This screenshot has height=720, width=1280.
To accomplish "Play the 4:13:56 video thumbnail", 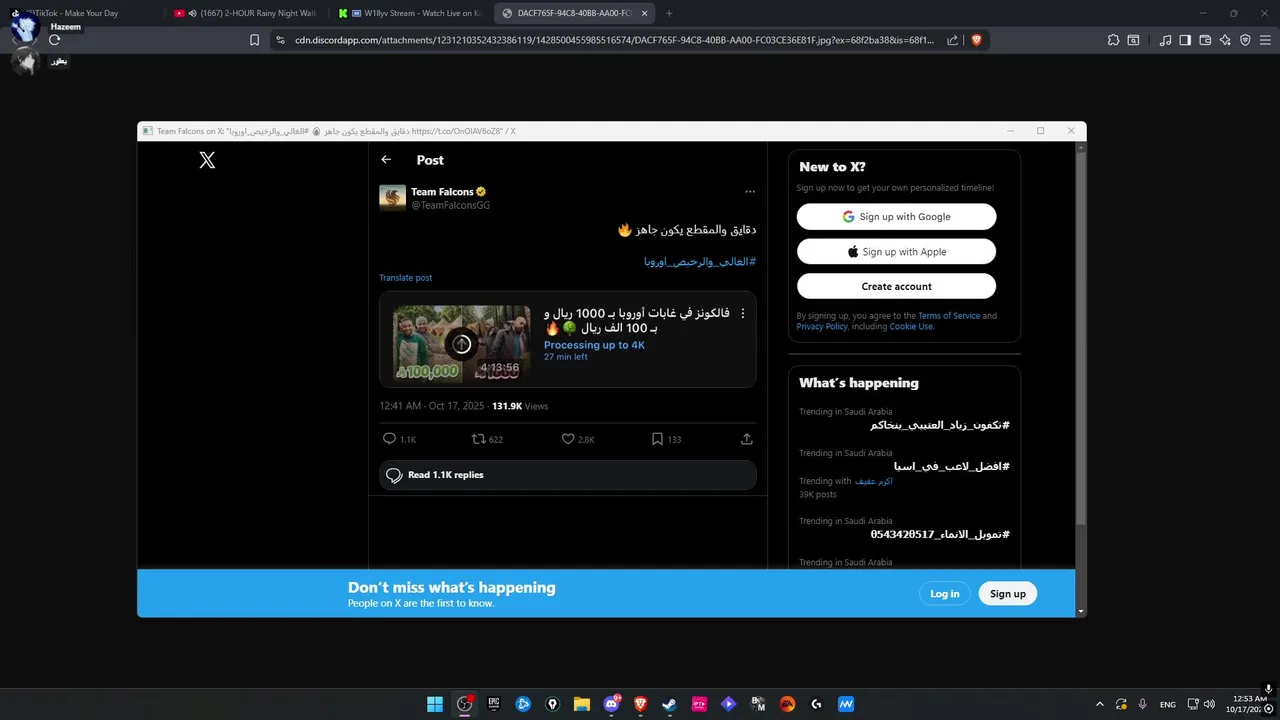I will coord(461,344).
